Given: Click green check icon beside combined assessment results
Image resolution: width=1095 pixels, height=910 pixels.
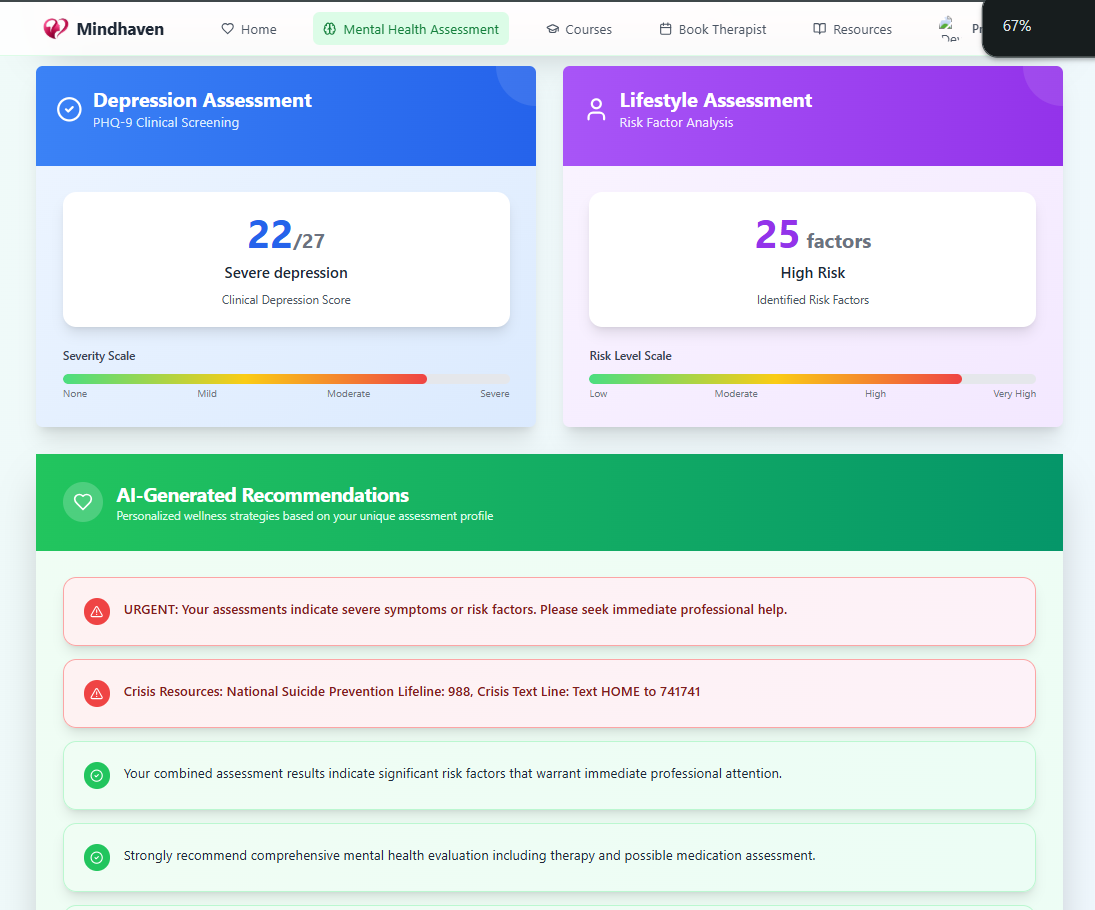Looking at the screenshot, I should (97, 776).
